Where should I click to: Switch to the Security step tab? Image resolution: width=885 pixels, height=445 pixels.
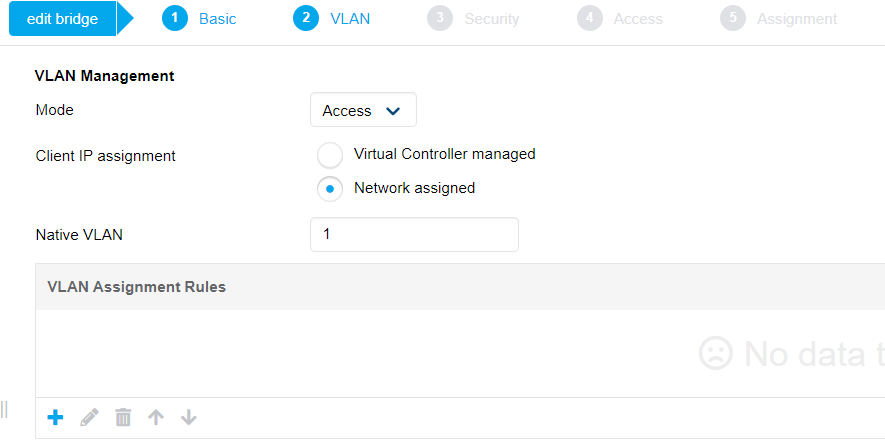point(491,19)
